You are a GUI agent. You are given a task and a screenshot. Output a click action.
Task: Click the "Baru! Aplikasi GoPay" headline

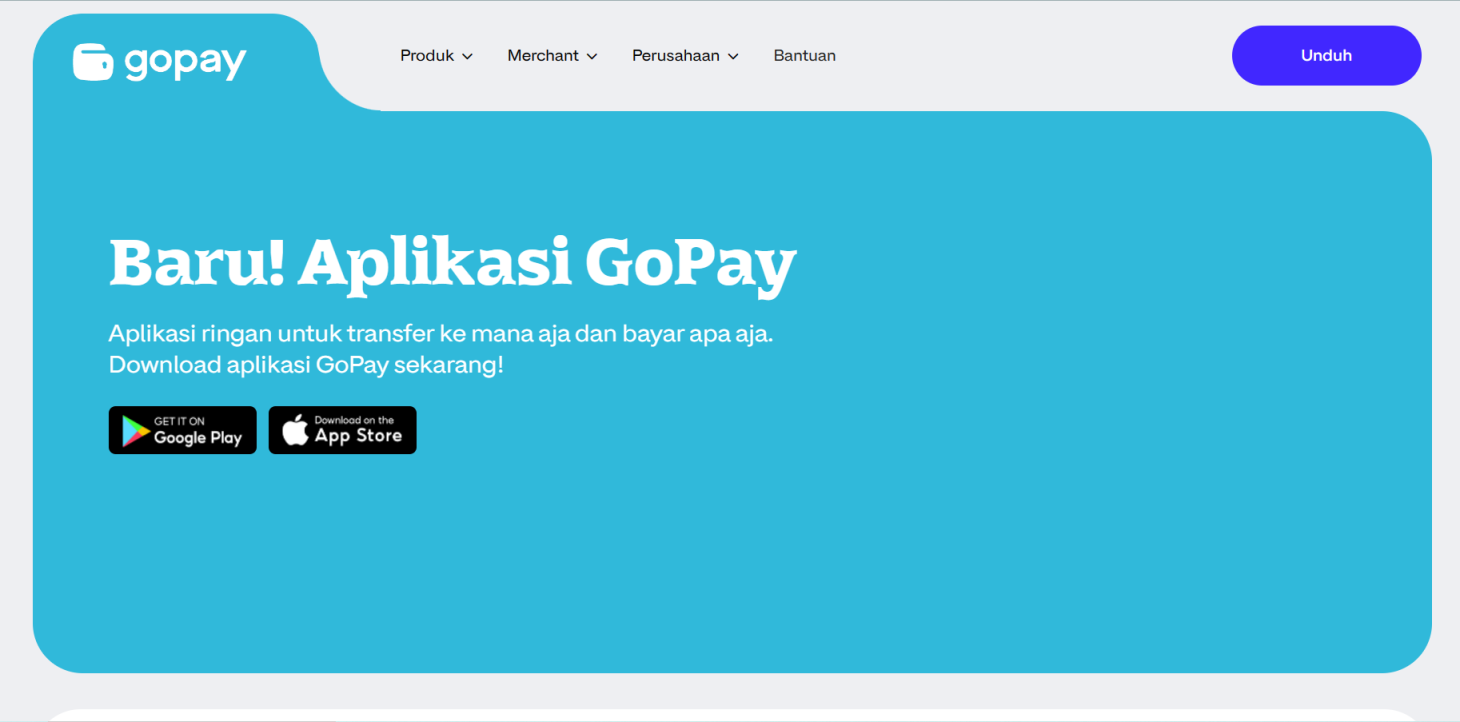click(x=452, y=262)
